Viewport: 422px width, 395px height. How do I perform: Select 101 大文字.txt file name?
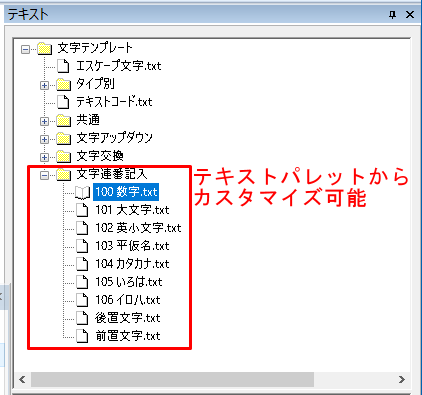click(x=132, y=210)
